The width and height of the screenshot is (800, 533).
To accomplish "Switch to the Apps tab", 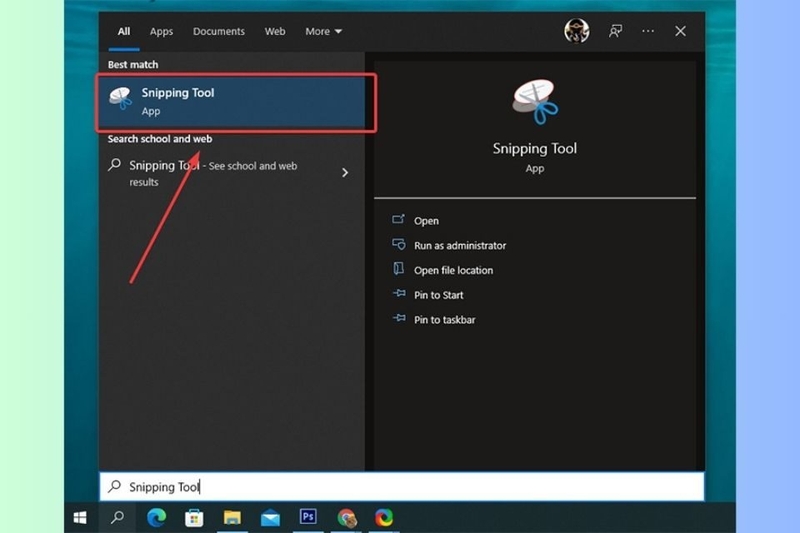I will [x=161, y=32].
